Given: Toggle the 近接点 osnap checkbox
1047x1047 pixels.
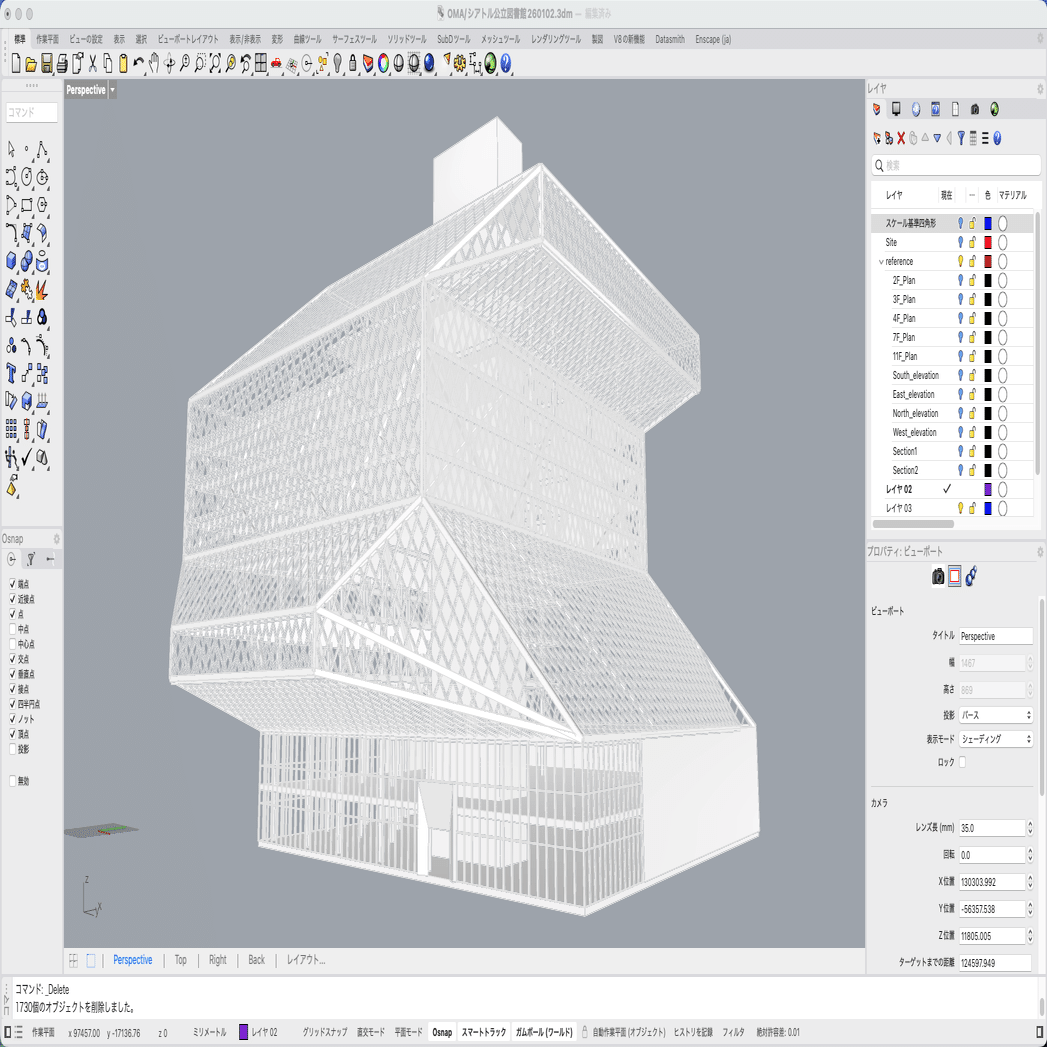Looking at the screenshot, I should 13,599.
